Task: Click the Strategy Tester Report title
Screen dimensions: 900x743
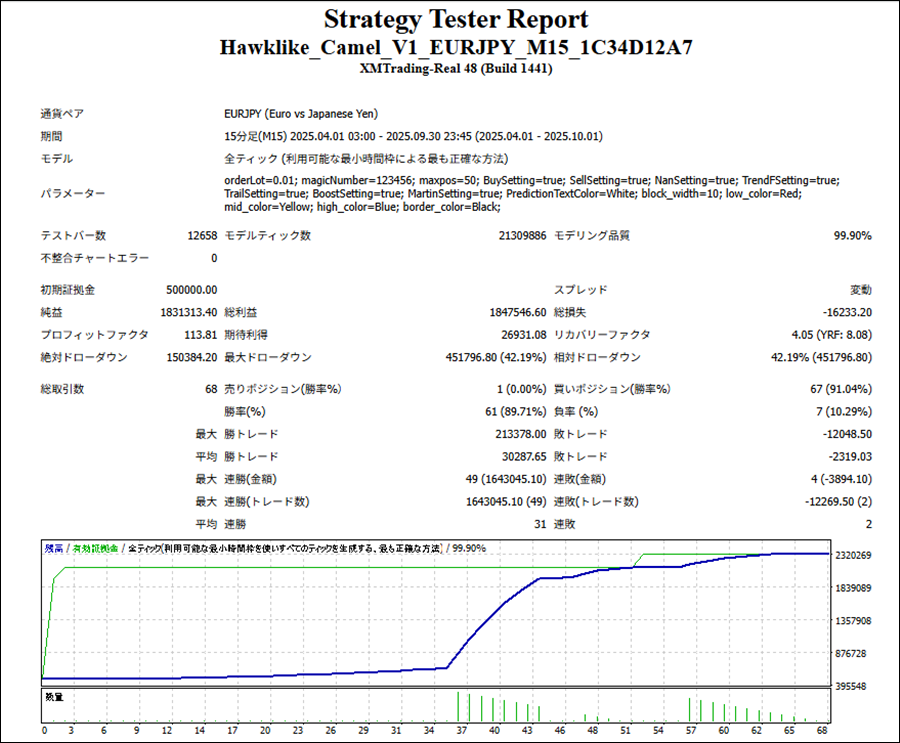Action: pyautogui.click(x=455, y=20)
